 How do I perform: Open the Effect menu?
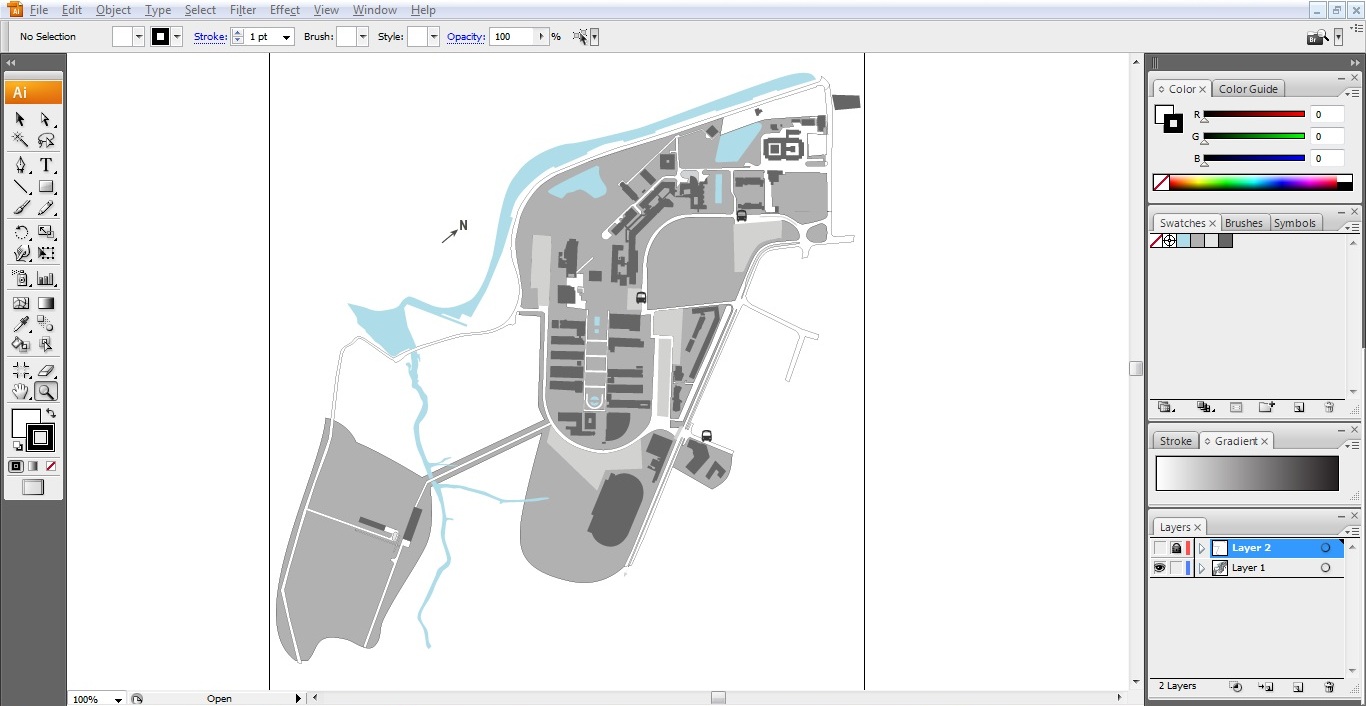pyautogui.click(x=284, y=10)
